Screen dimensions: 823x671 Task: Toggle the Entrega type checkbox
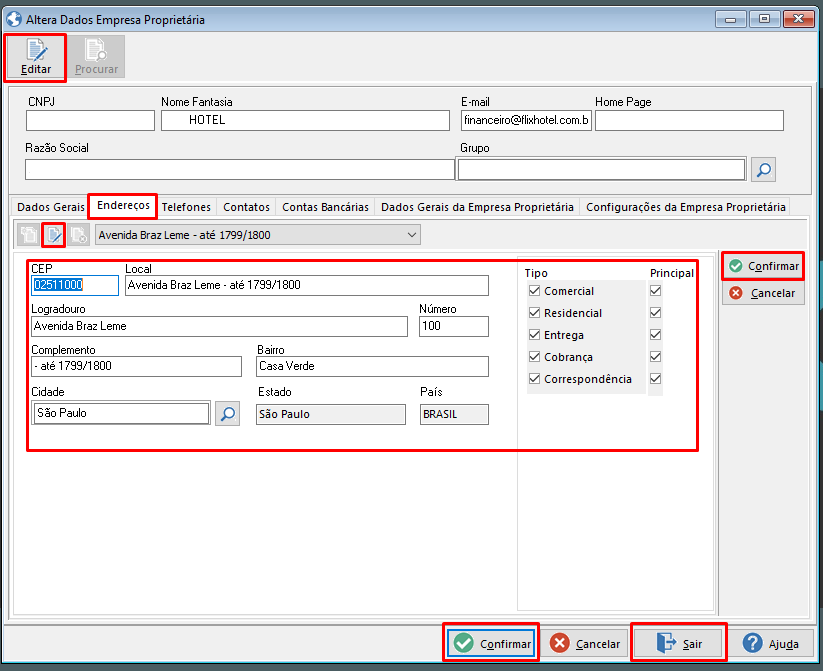[534, 334]
